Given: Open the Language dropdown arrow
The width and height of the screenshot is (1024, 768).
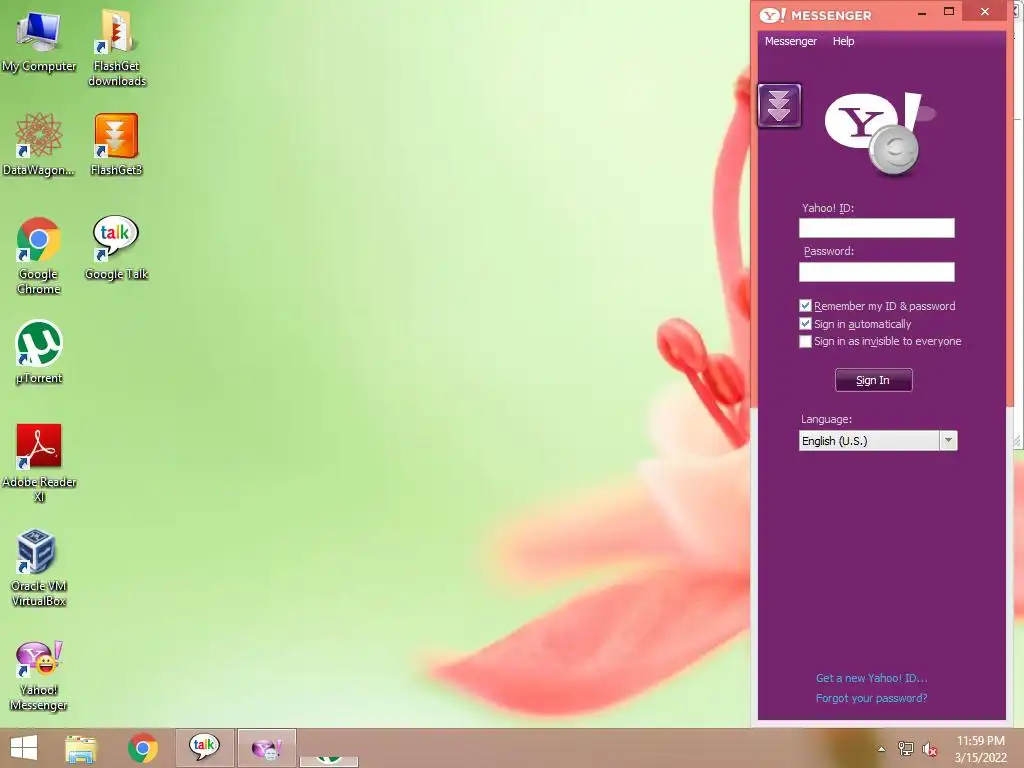Looking at the screenshot, I should 948,441.
